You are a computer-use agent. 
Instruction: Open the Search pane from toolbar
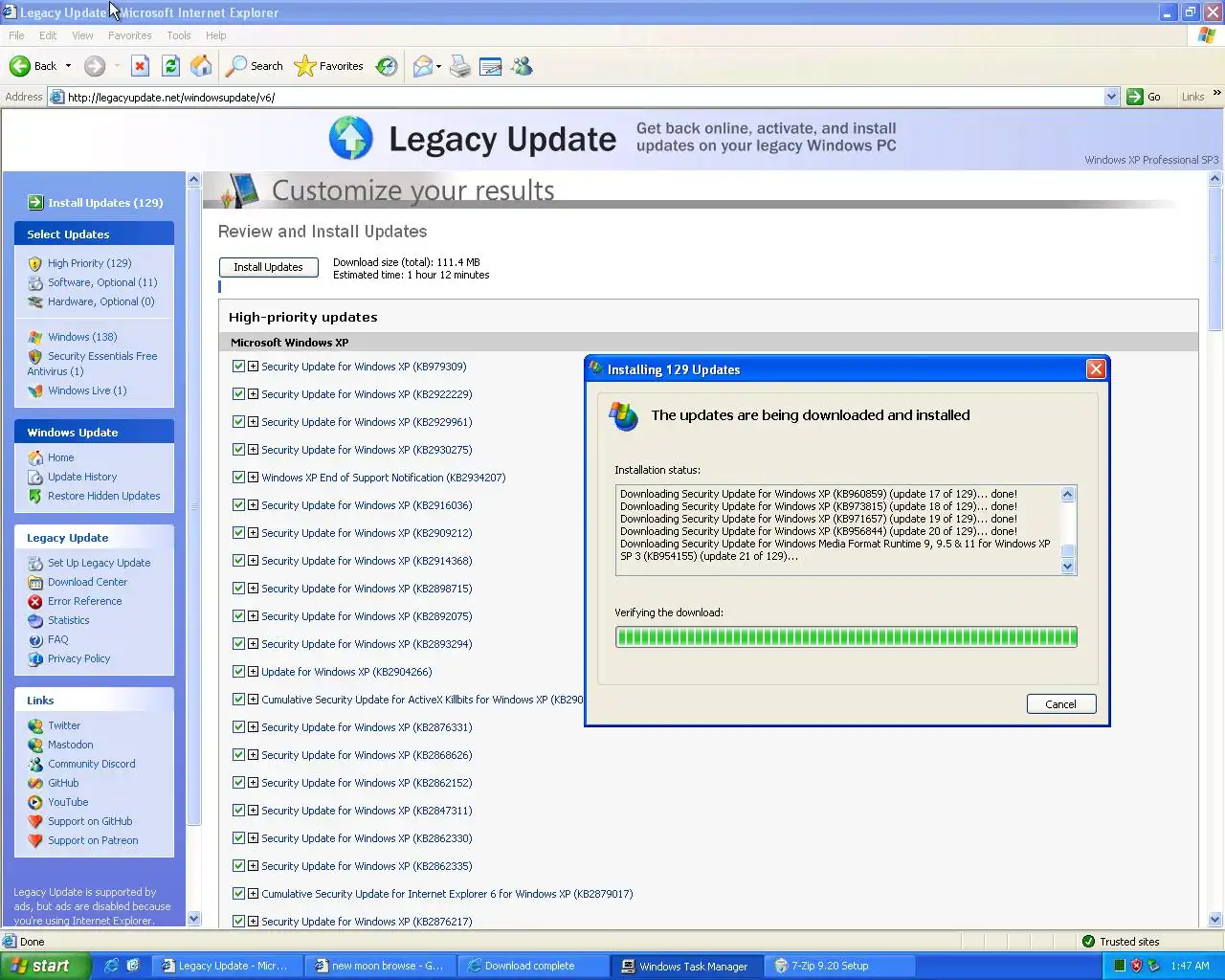point(255,66)
